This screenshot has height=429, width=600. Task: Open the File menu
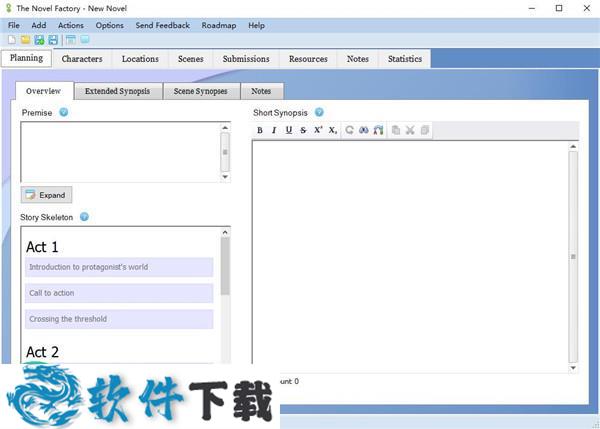(x=14, y=25)
